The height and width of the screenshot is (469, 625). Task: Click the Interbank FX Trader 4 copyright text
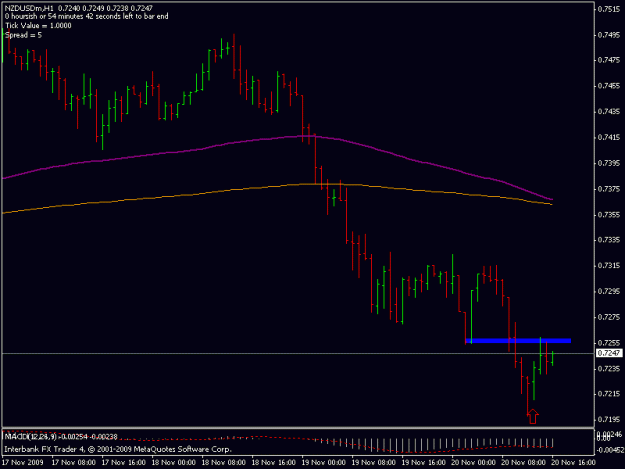tap(118, 449)
